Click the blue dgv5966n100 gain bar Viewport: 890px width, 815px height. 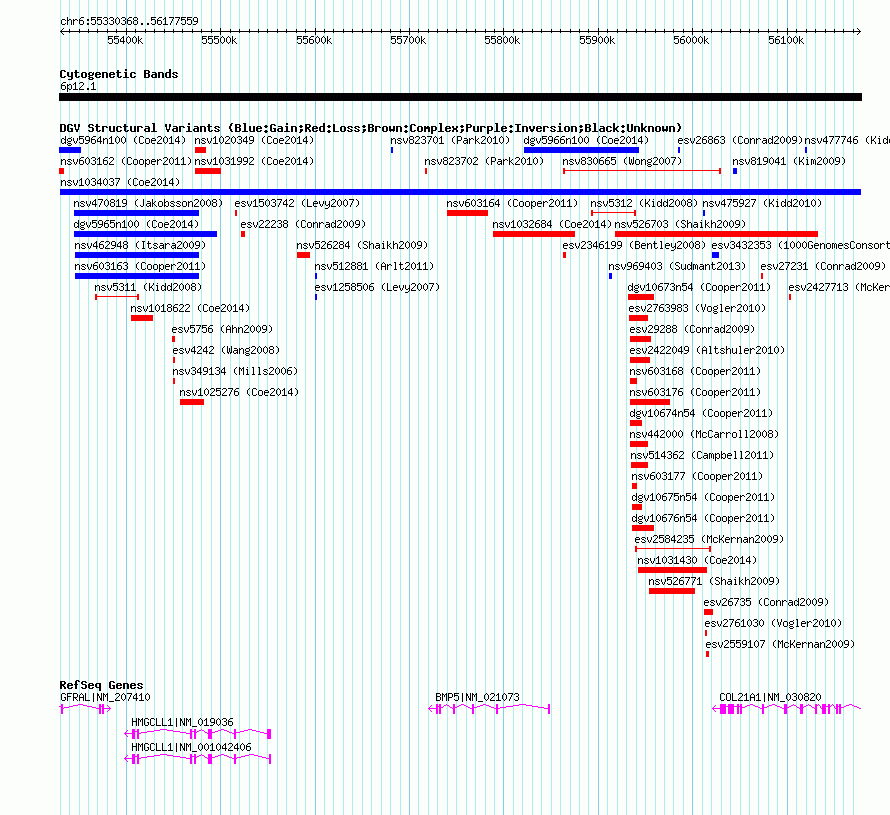tap(581, 150)
